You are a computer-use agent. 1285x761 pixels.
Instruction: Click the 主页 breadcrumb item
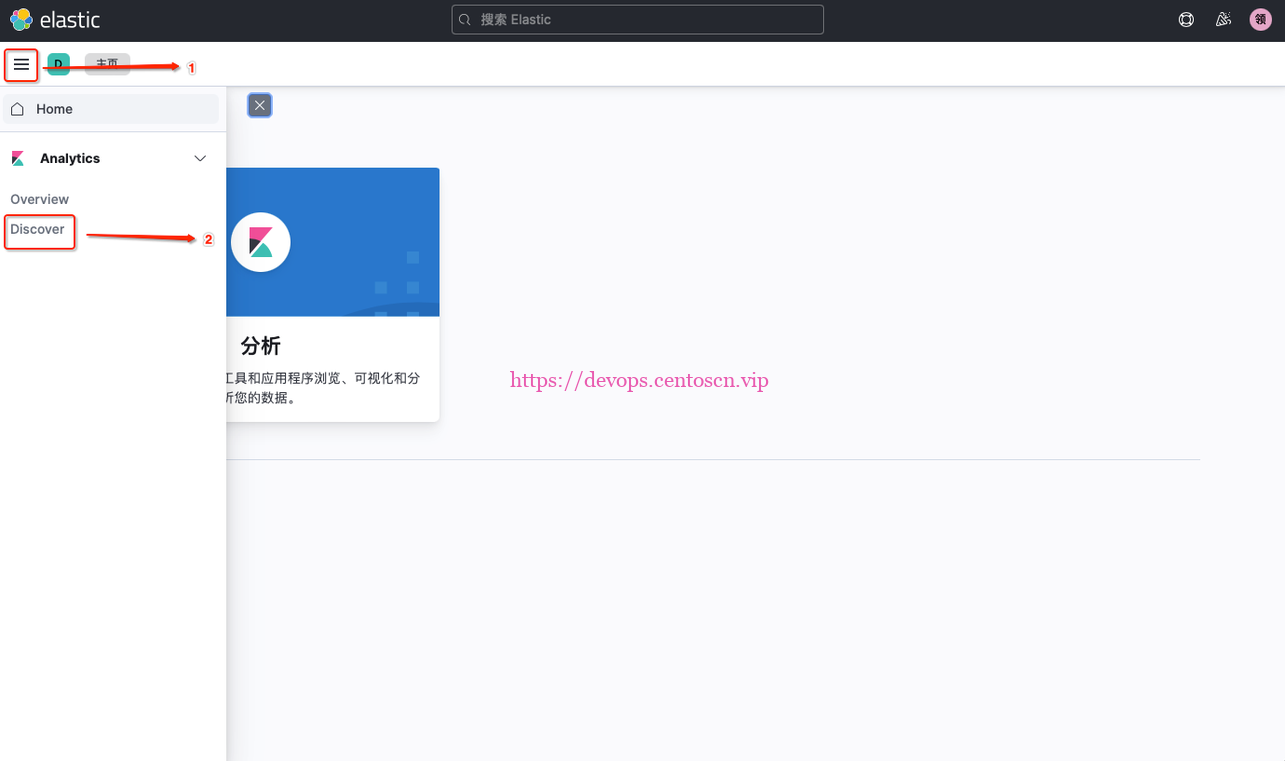(x=107, y=63)
